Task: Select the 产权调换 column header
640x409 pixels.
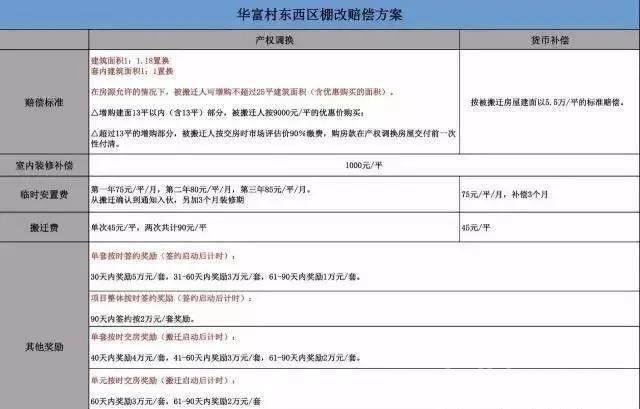Action: tap(272, 40)
